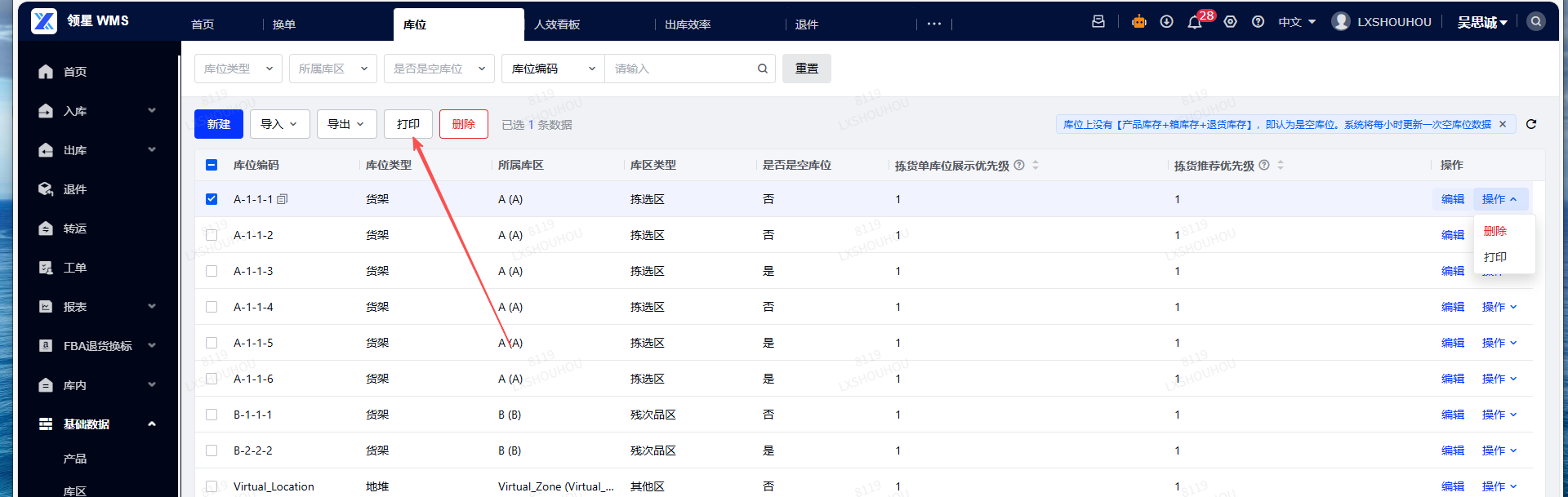This screenshot has height=497, width=1568.
Task: Expand 操作 menu for row A-1-1-4
Action: click(x=1499, y=307)
